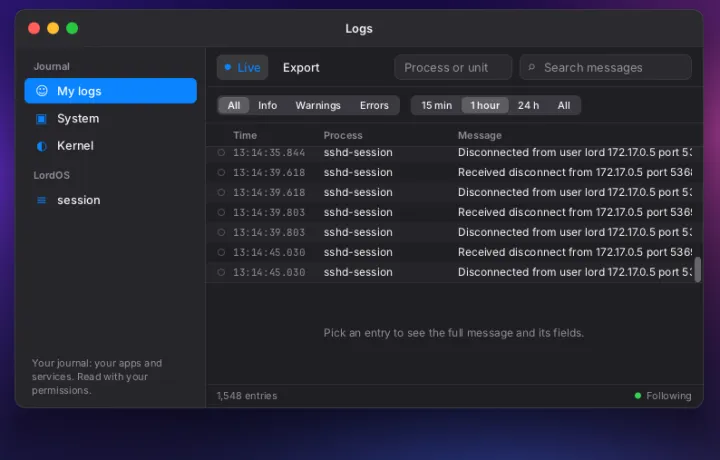Viewport: 720px width, 460px height.
Task: Click the Kernel half-circle icon
Action: pos(42,146)
